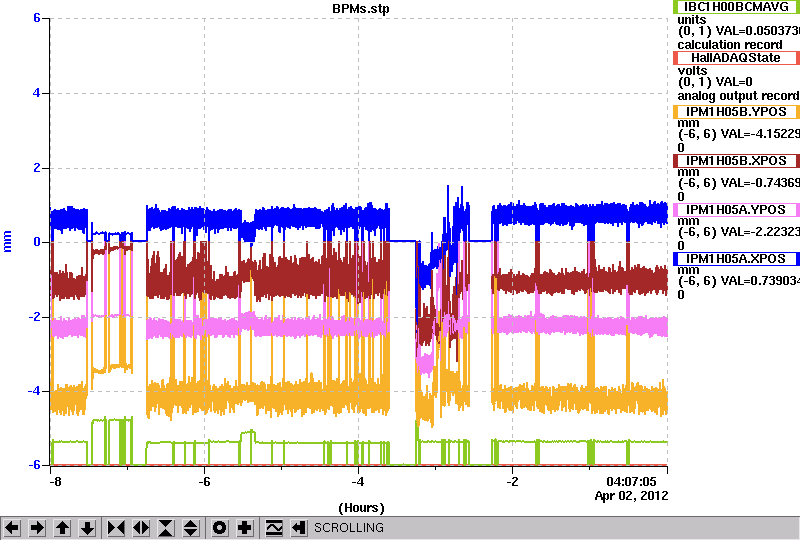Screen dimensions: 800x540
Task: Select the IPM1H05B.XPOS curve legend entry
Action: 736,161
